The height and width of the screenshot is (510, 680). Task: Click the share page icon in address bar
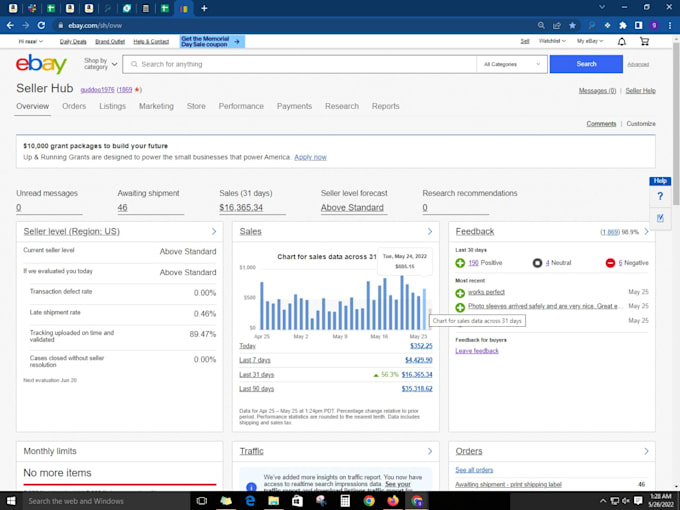557,26
